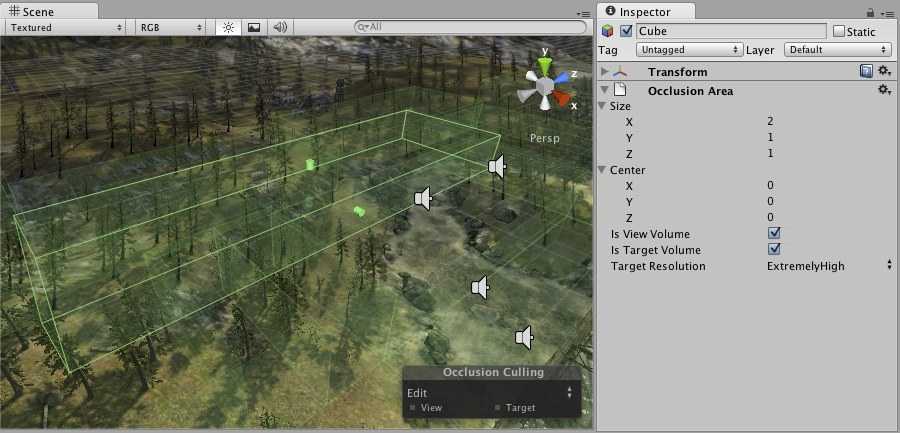Click the Target Resolution label
Image resolution: width=900 pixels, height=433 pixels.
coord(658,266)
